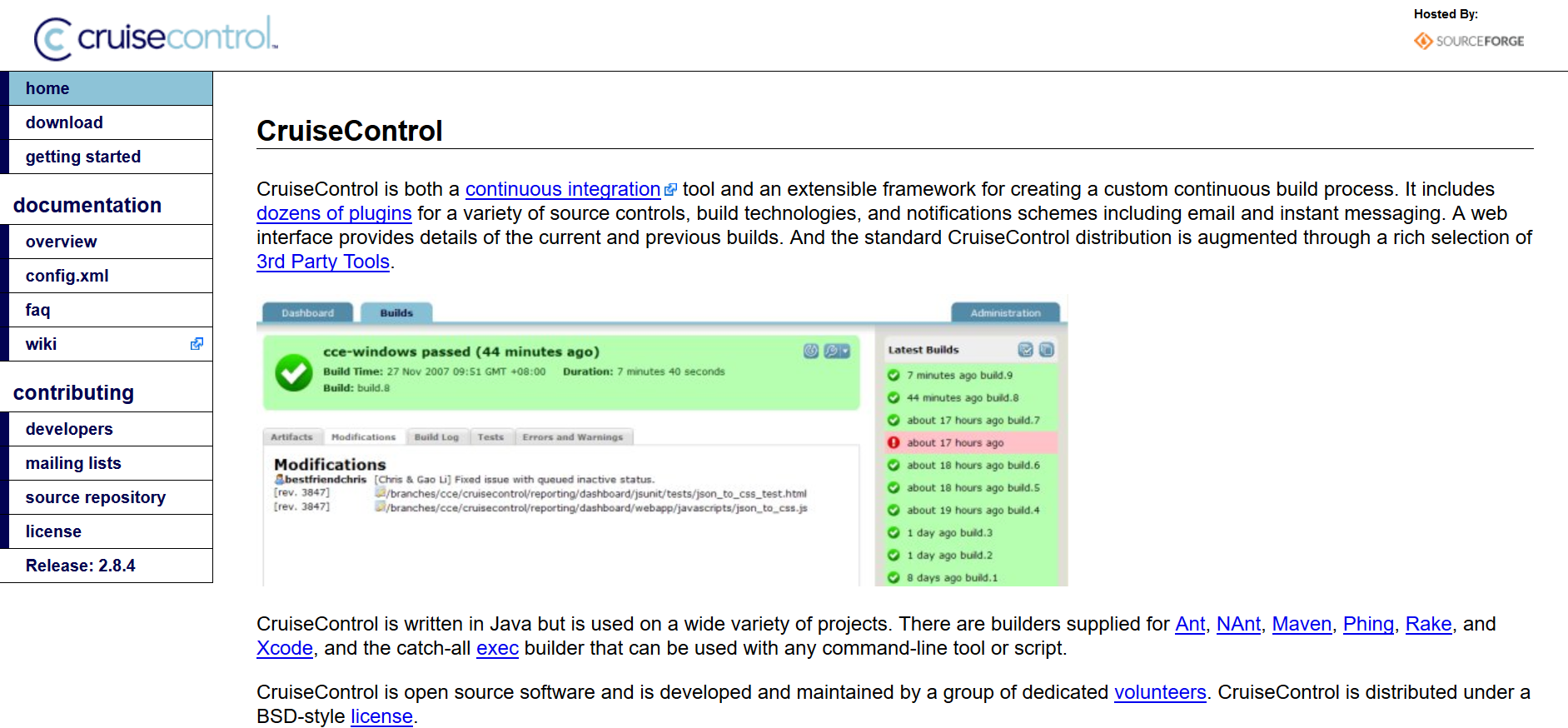Open the Xcode builder link
Screen dimensions: 1568x728
(x=285, y=649)
